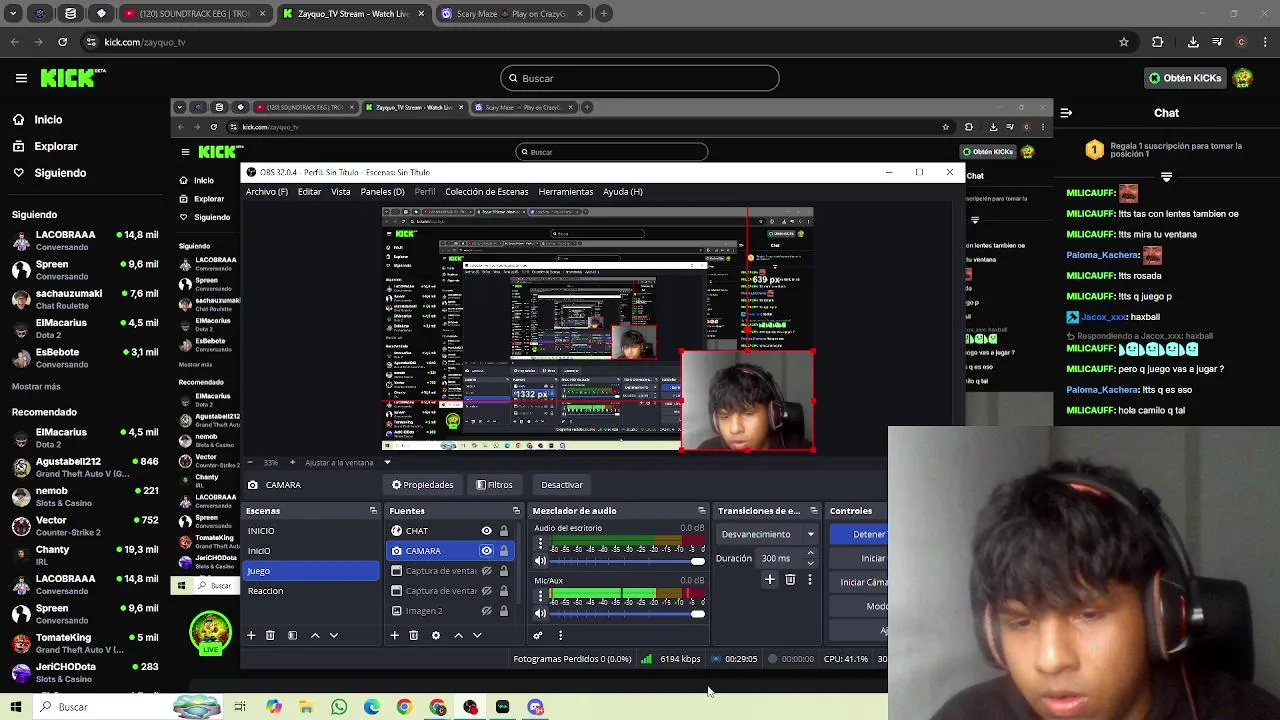This screenshot has width=1280, height=720.
Task: Add a new scene in OBS Escenas
Action: tap(251, 635)
